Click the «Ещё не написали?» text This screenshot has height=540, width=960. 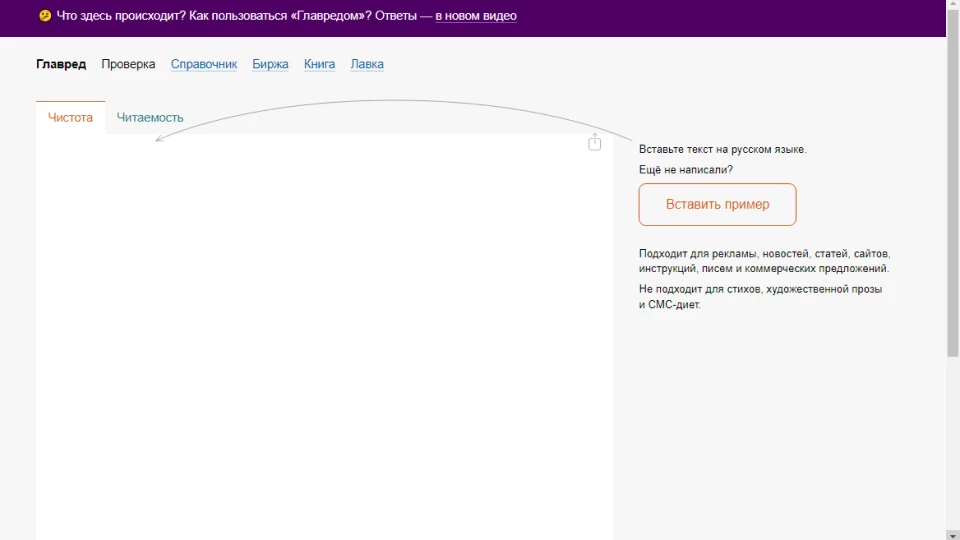[685, 169]
